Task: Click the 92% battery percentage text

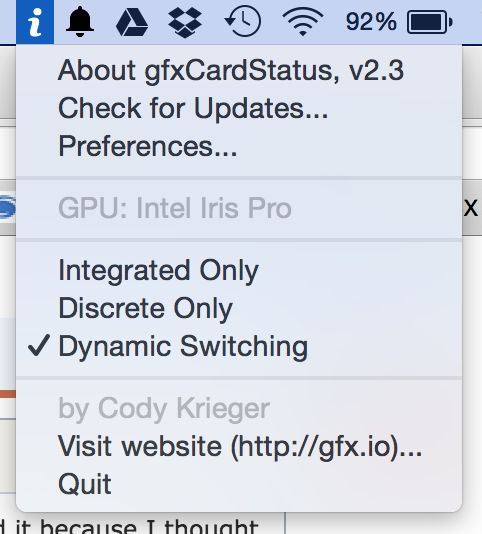Action: (371, 22)
